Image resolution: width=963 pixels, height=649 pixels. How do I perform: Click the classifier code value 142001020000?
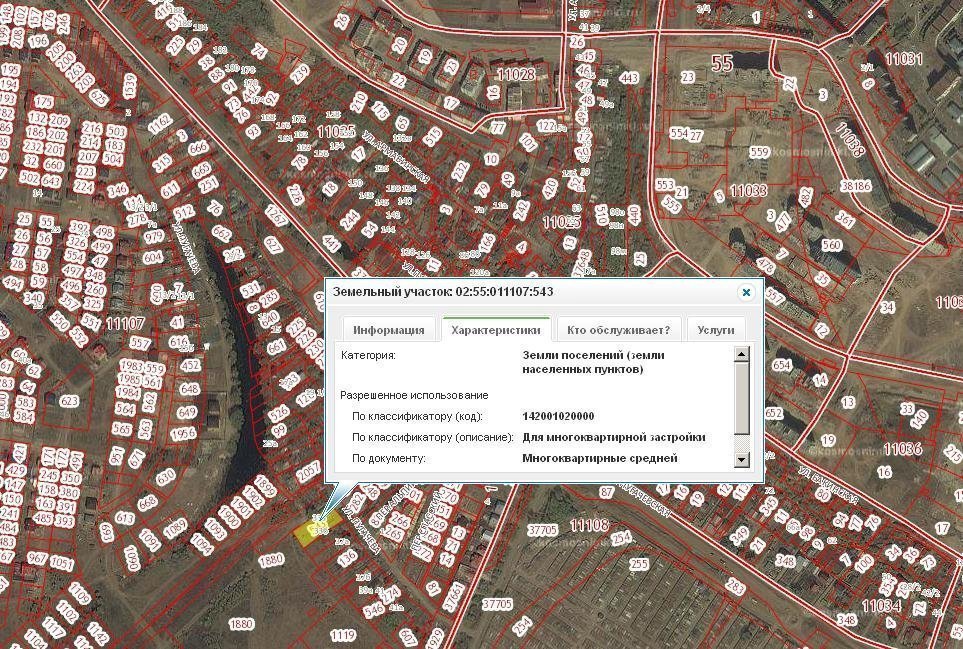pos(558,416)
